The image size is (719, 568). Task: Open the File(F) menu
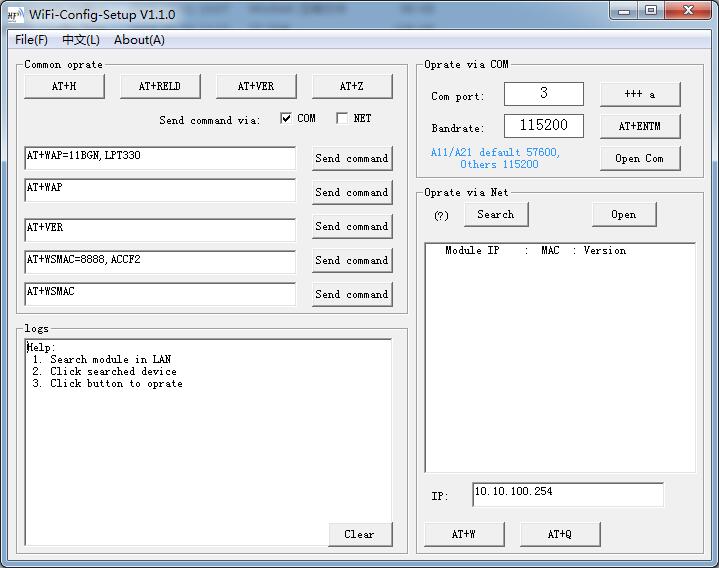pyautogui.click(x=31, y=40)
